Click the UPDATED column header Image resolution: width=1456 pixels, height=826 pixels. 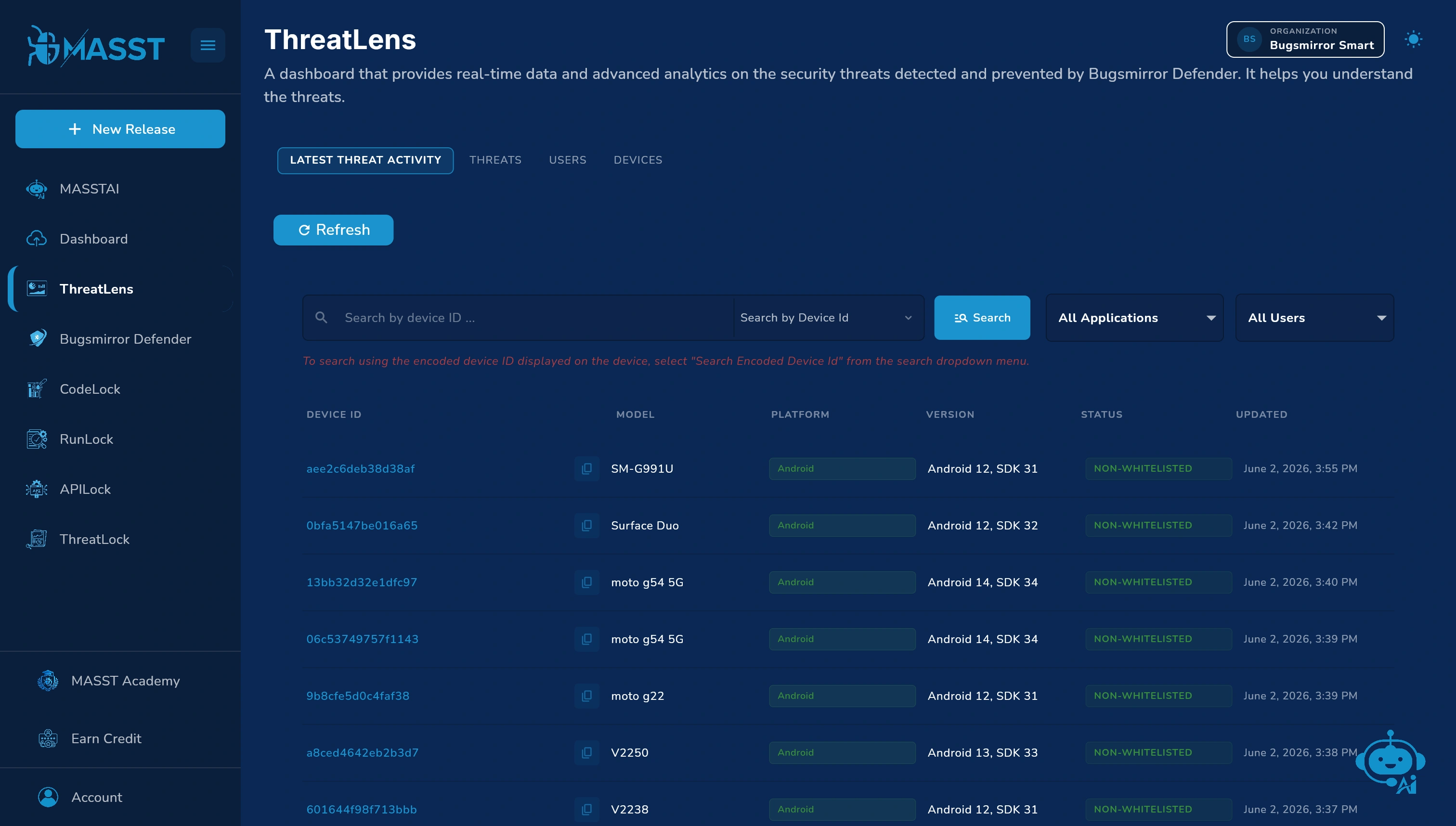[1261, 414]
